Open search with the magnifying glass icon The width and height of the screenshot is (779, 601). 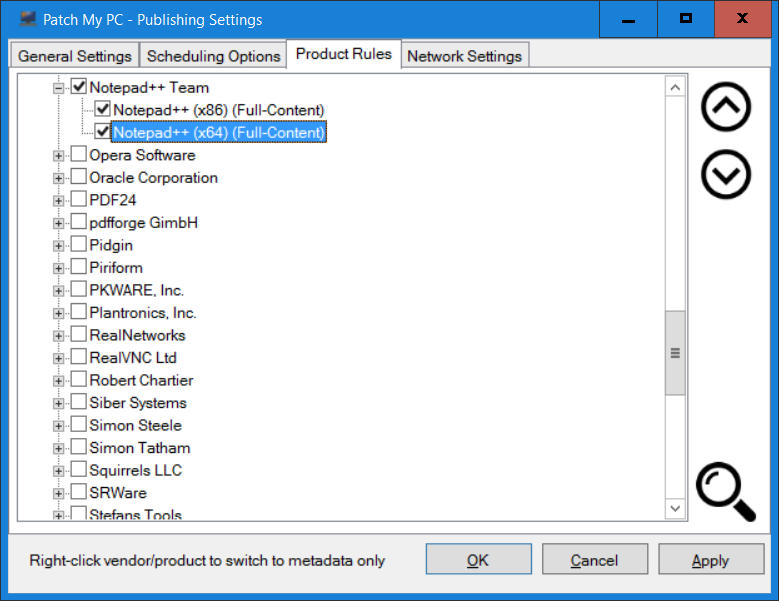pyautogui.click(x=726, y=492)
